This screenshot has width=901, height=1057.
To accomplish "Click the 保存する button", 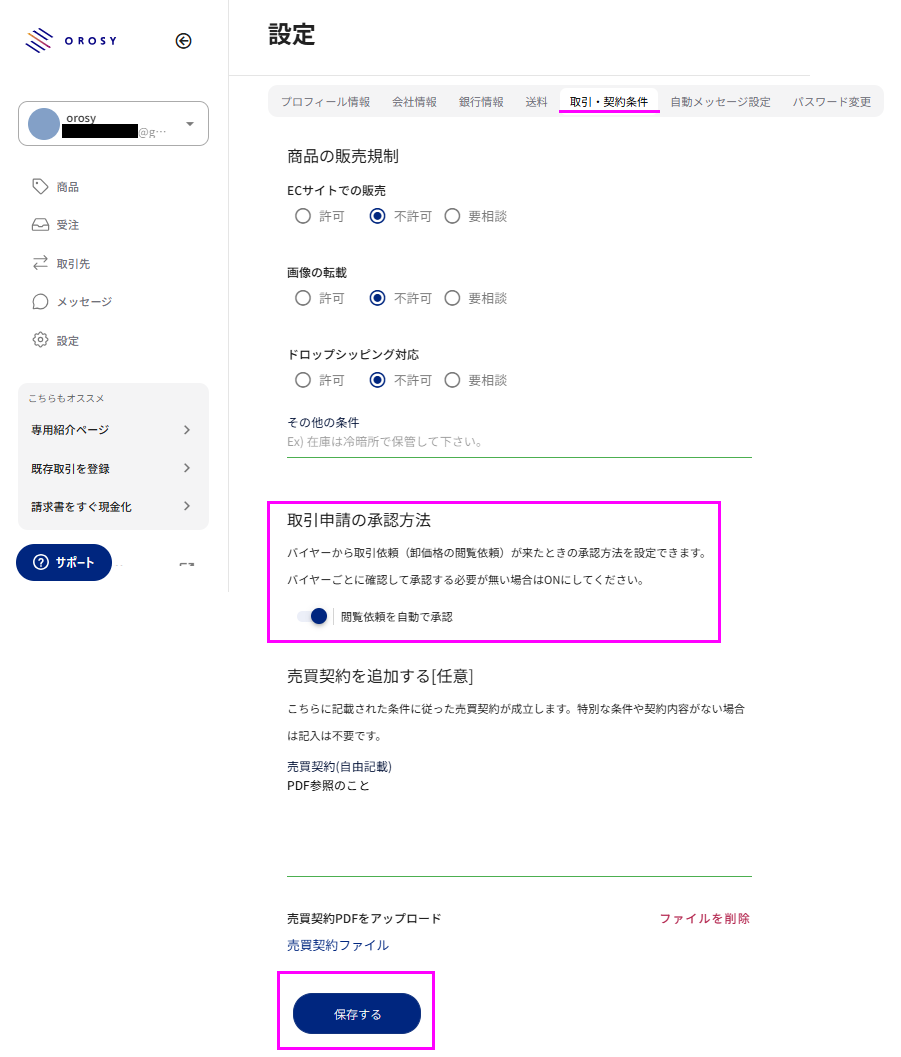I will tap(357, 1014).
